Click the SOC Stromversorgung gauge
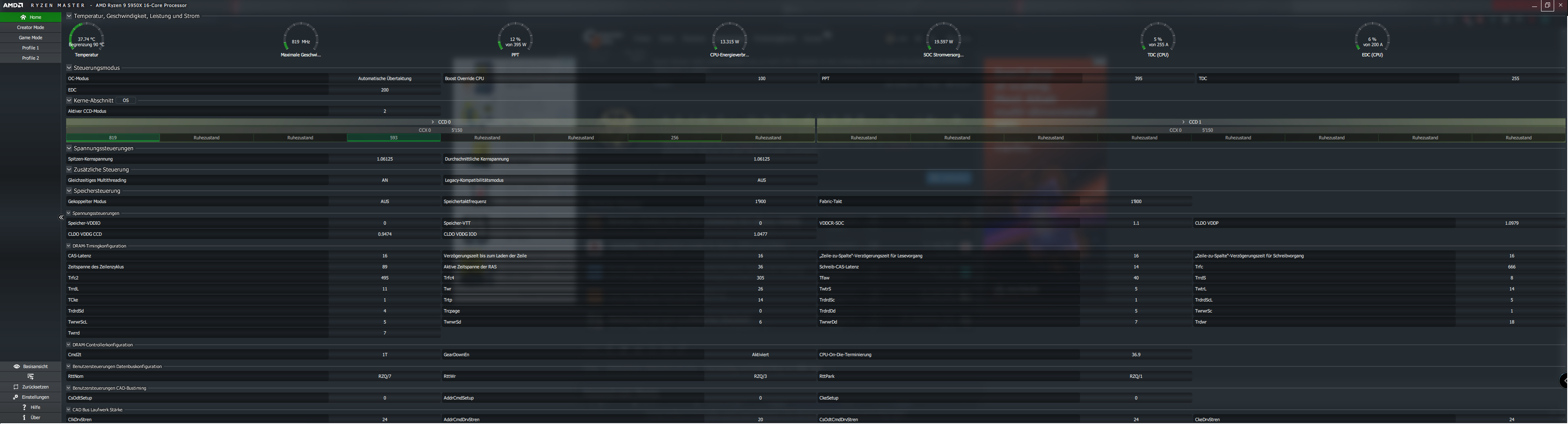 tap(944, 40)
